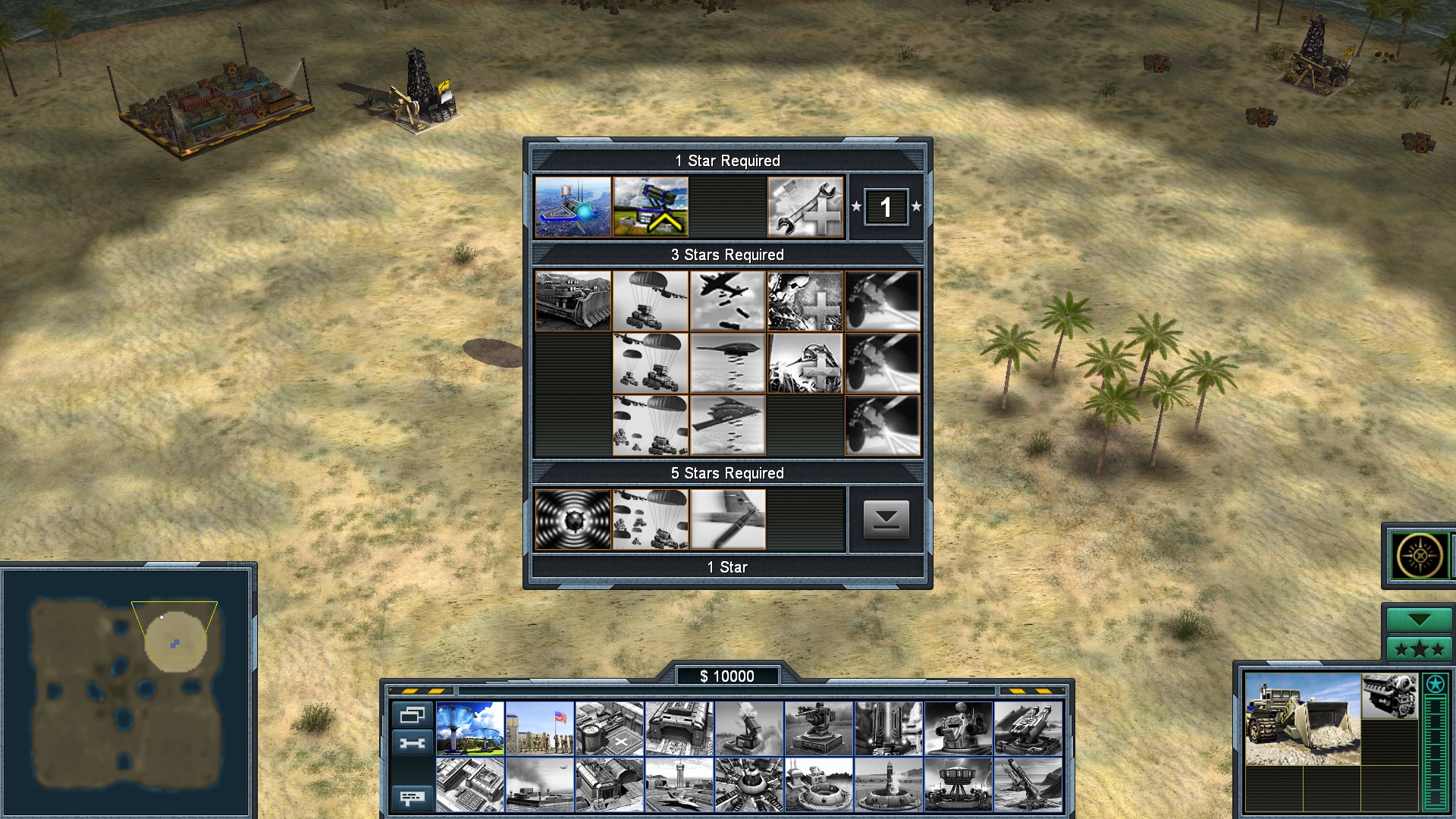This screenshot has width=1456, height=819.
Task: Select the airstrike bomber ability icon
Action: pos(727,301)
